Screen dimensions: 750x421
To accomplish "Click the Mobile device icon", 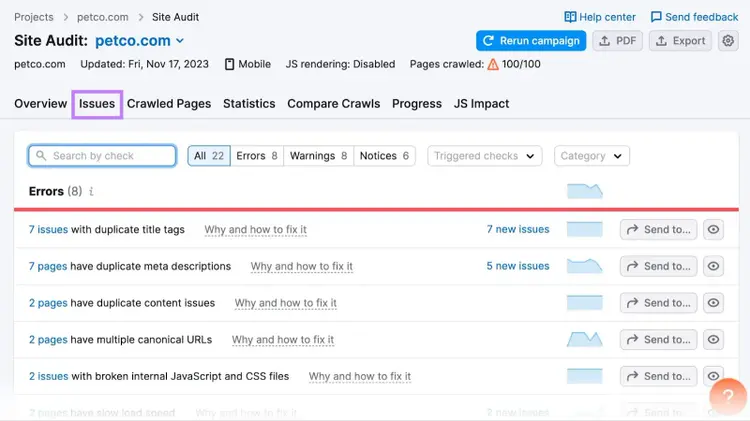I will [230, 64].
